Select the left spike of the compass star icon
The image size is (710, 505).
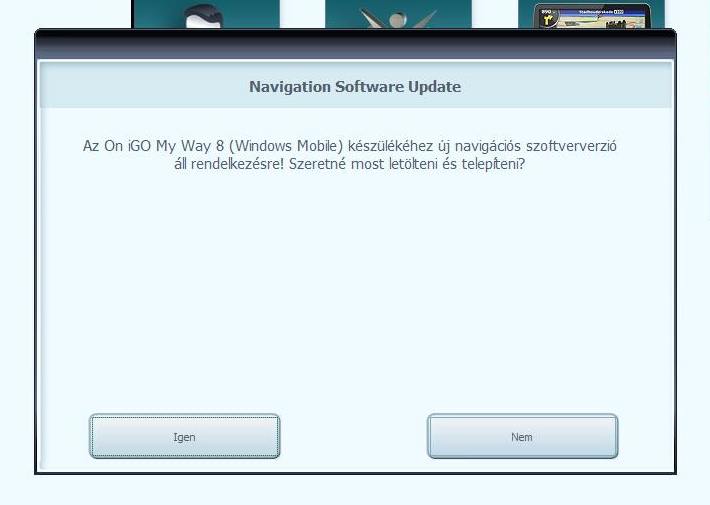point(370,19)
